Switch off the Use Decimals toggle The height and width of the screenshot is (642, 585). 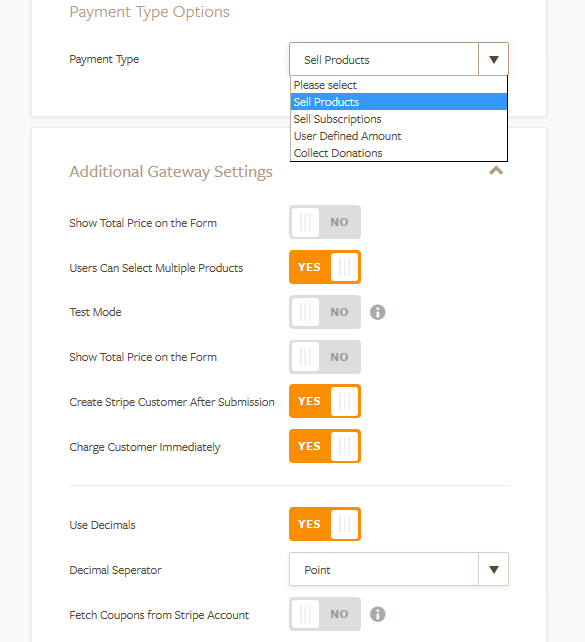click(325, 524)
